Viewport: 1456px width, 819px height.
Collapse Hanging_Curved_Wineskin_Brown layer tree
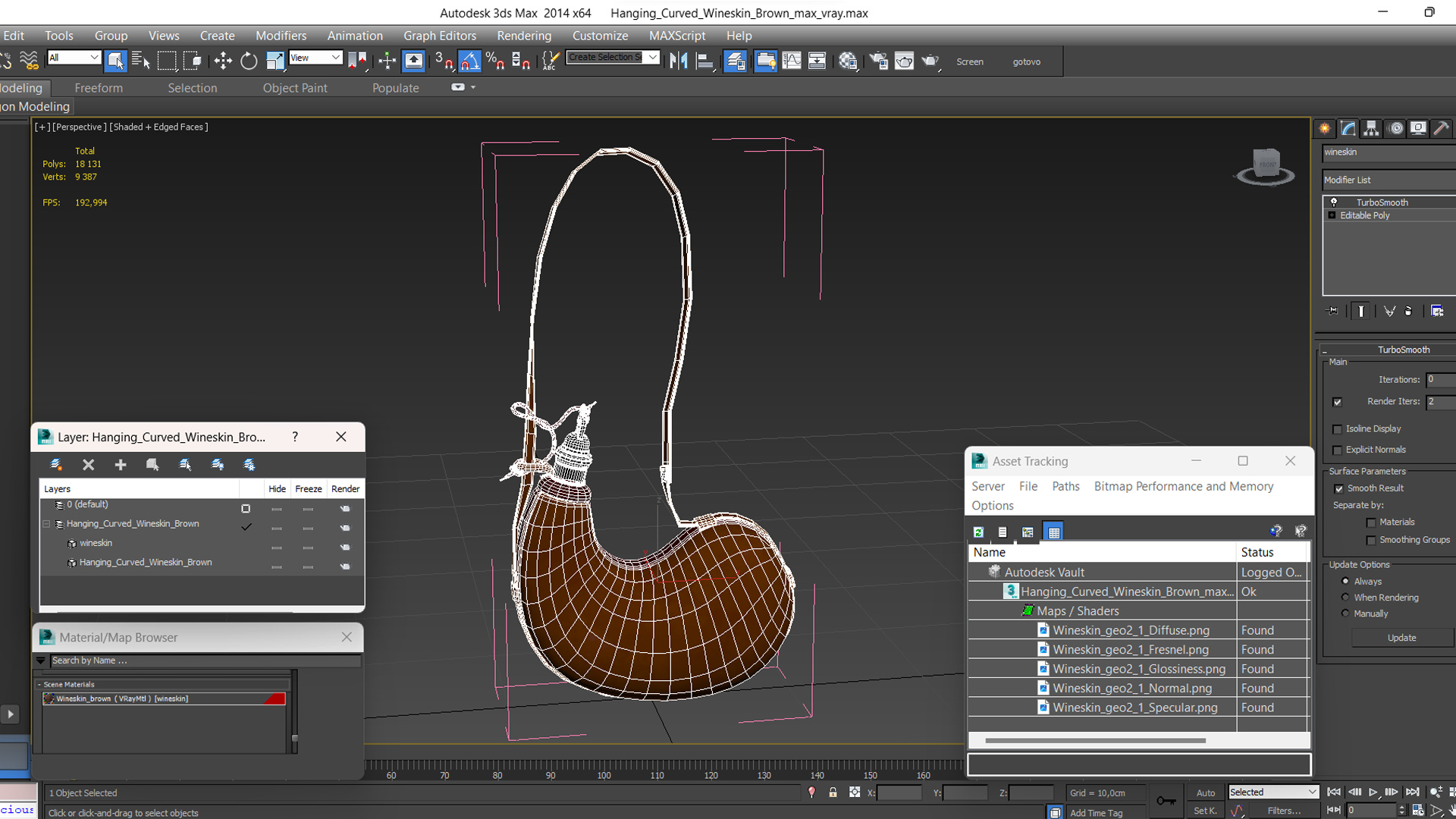(46, 524)
